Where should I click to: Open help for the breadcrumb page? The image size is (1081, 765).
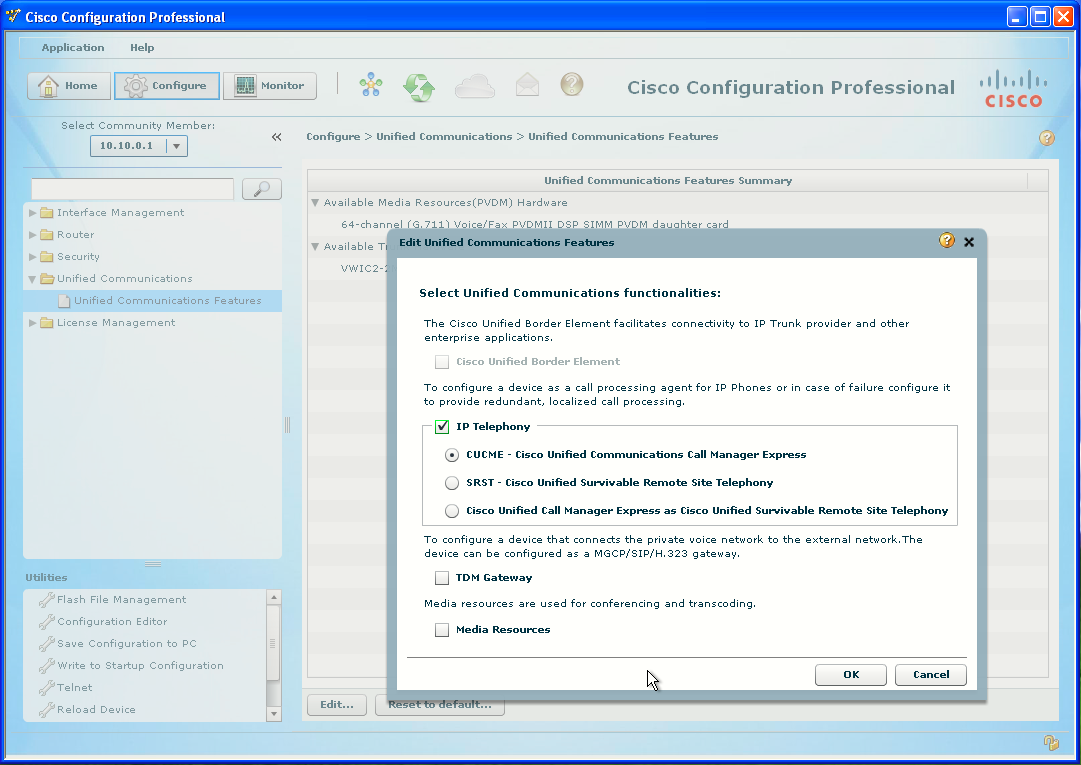click(1047, 138)
